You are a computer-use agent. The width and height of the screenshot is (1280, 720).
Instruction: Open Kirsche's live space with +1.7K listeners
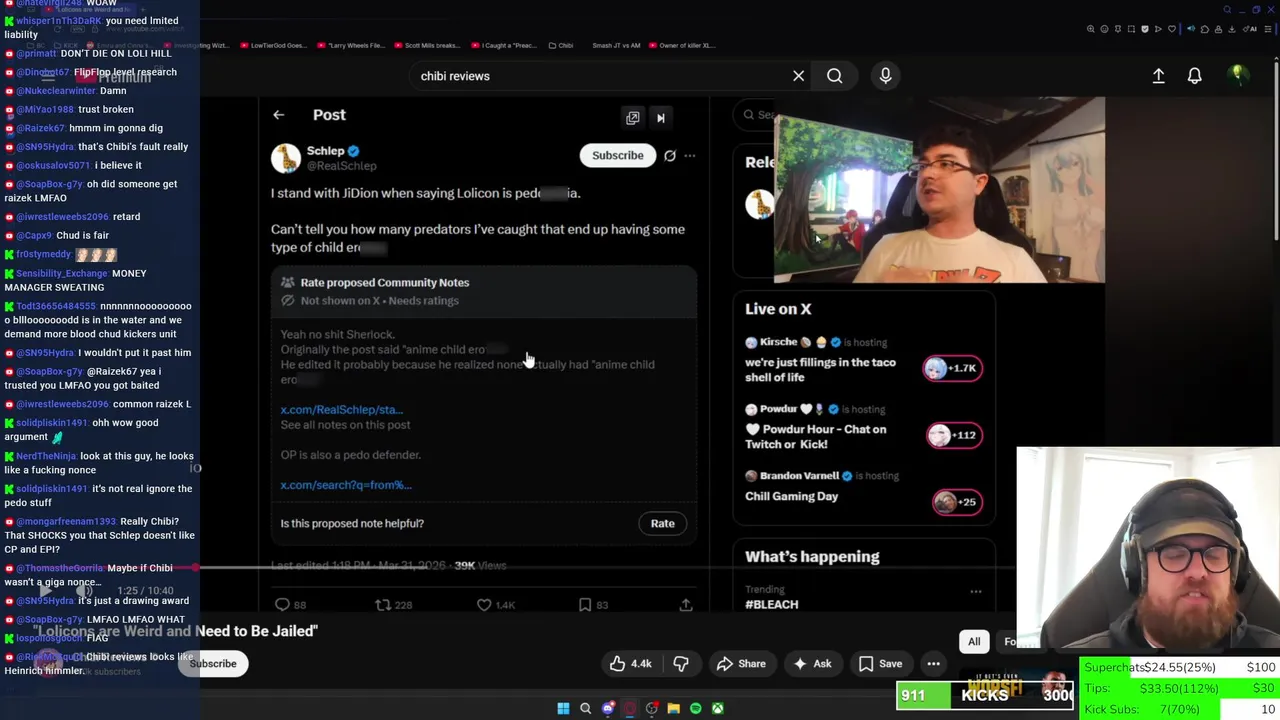(x=953, y=368)
